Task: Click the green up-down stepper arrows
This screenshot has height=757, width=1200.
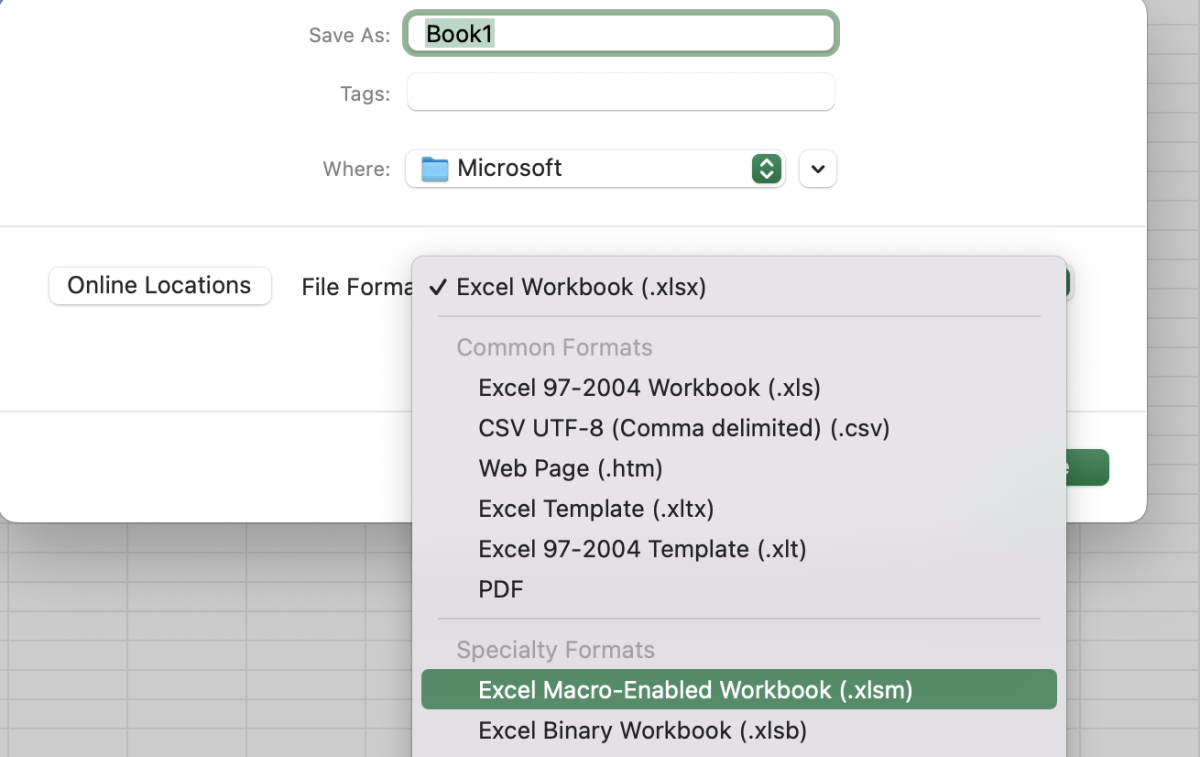Action: point(765,169)
